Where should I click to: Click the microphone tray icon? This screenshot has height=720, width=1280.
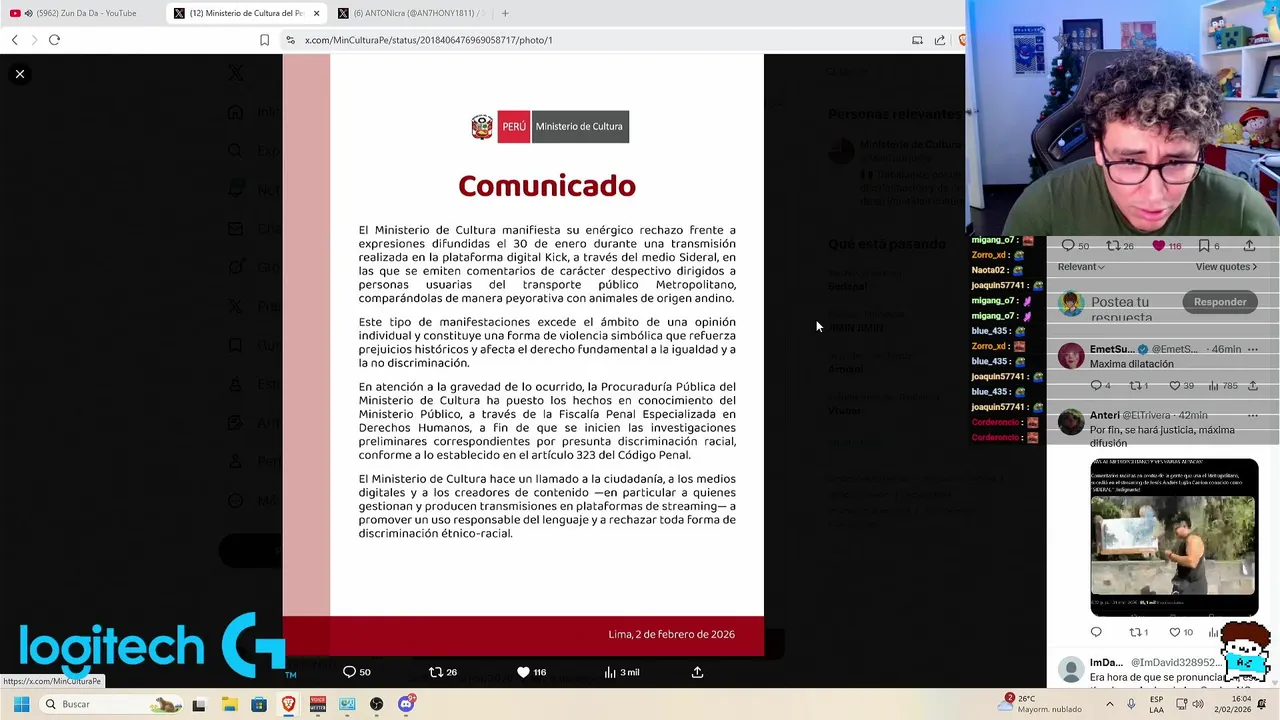point(1131,704)
